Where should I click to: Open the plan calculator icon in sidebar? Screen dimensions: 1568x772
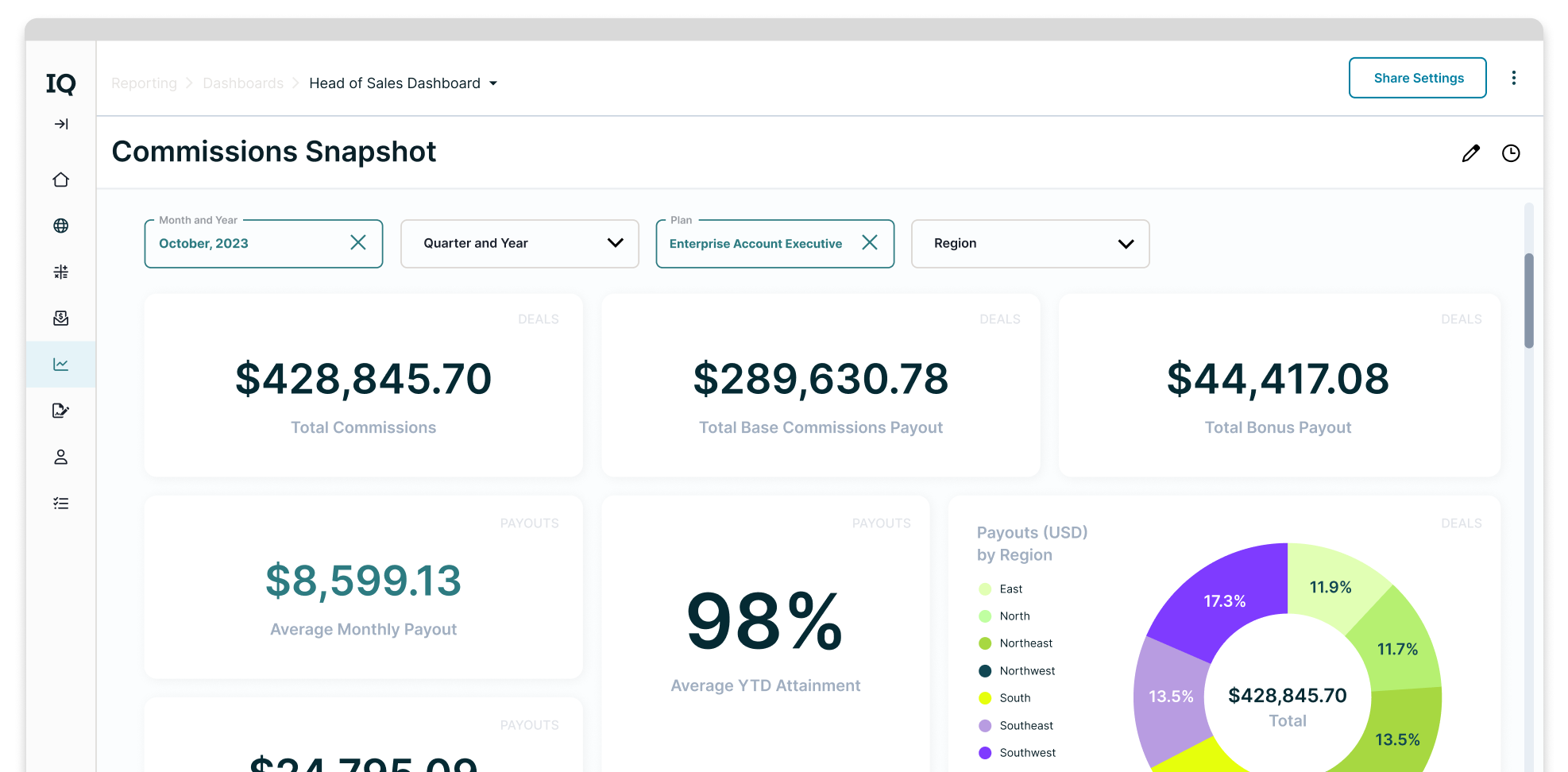pos(60,272)
